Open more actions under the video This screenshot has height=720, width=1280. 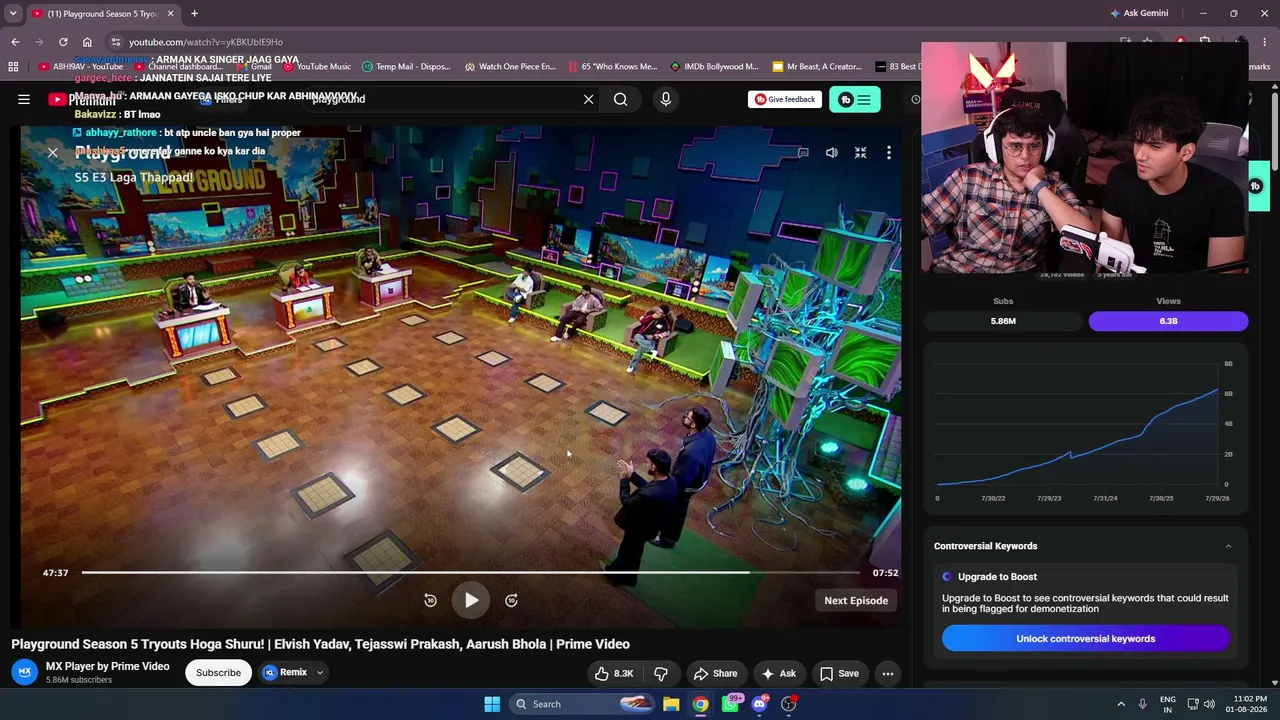point(888,673)
